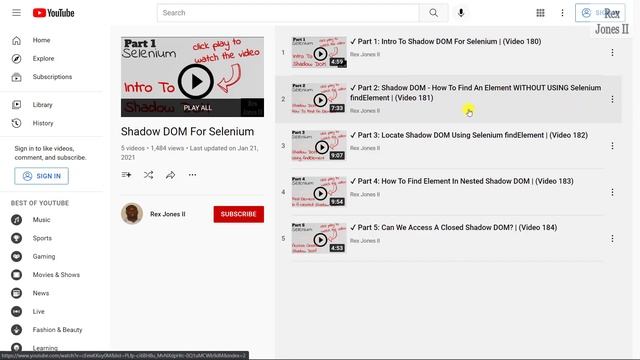This screenshot has width=640, height=360.
Task: Click the red SUBSCRIBE button
Action: pos(239,214)
